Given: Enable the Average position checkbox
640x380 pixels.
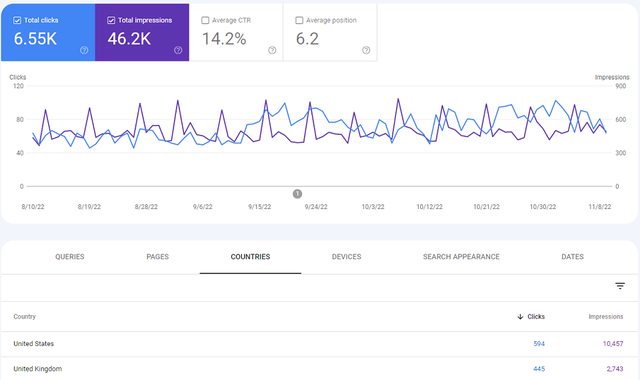Looking at the screenshot, I should (x=299, y=20).
